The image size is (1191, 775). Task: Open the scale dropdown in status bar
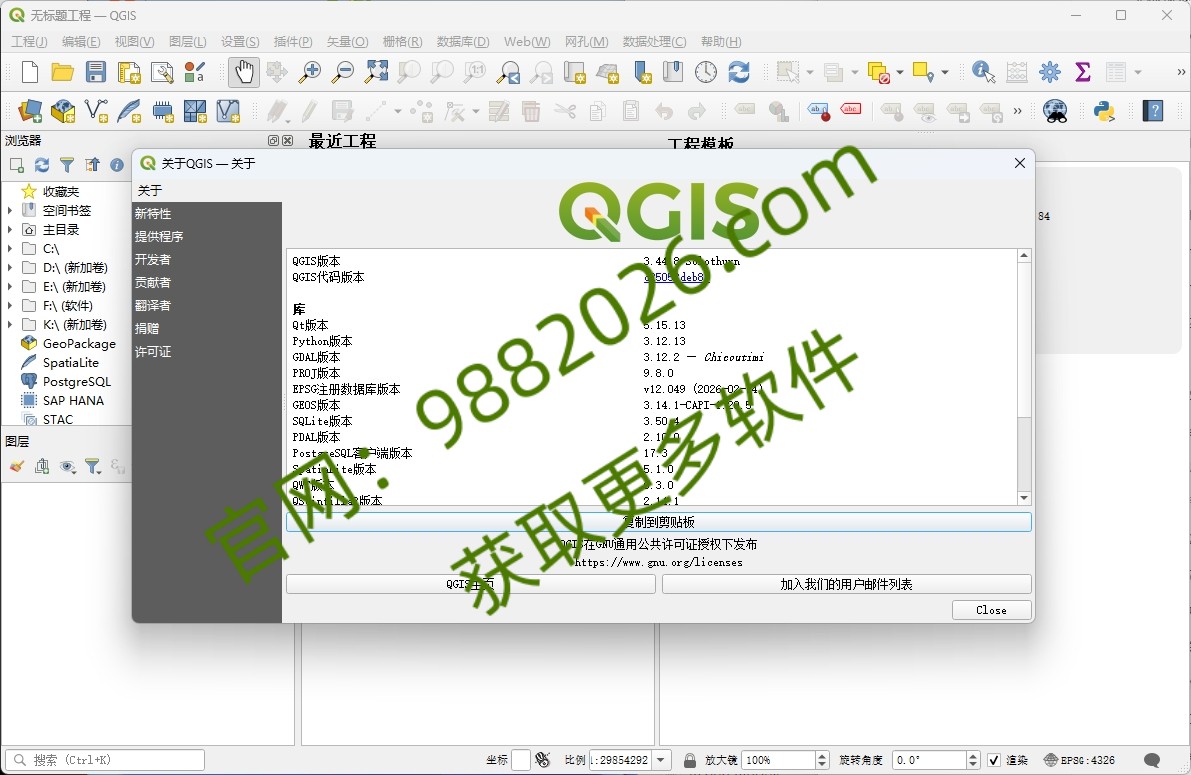[x=661, y=760]
